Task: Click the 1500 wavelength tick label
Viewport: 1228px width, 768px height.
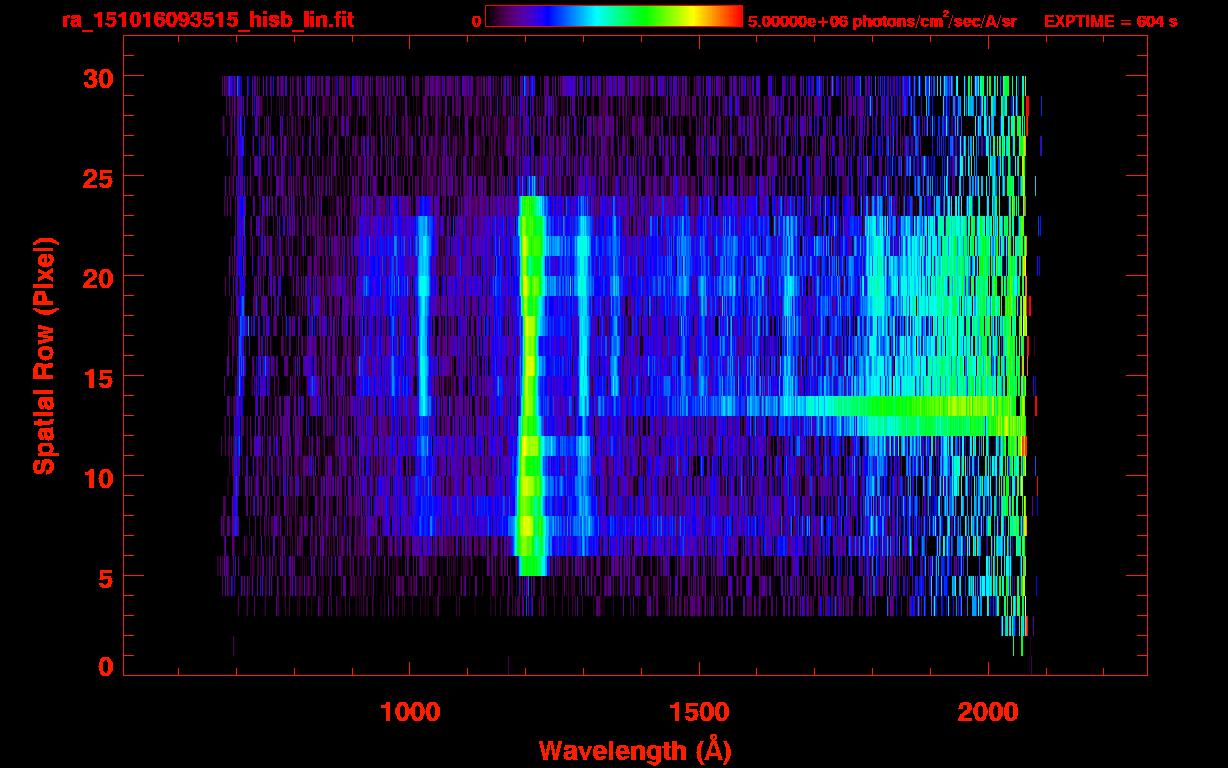Action: (698, 711)
